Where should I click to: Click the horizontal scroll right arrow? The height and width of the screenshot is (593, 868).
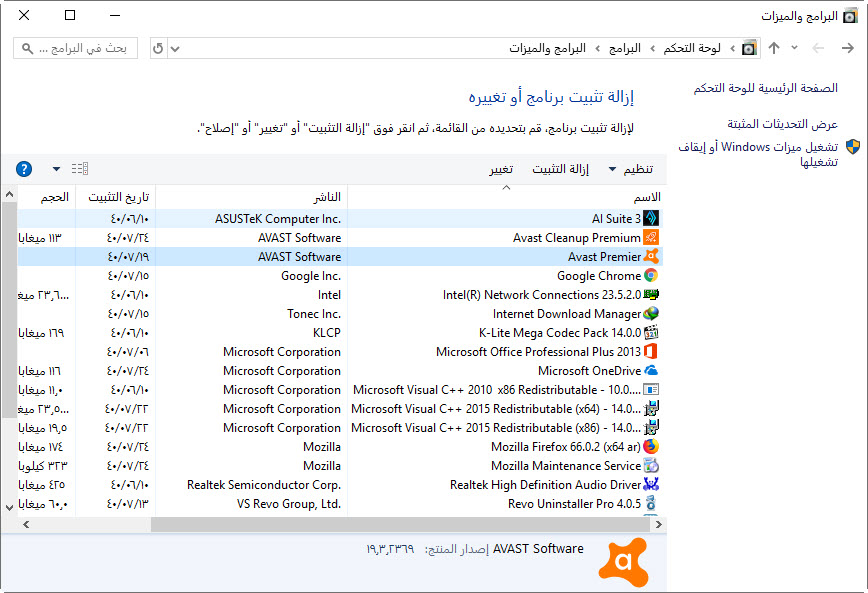[658, 524]
